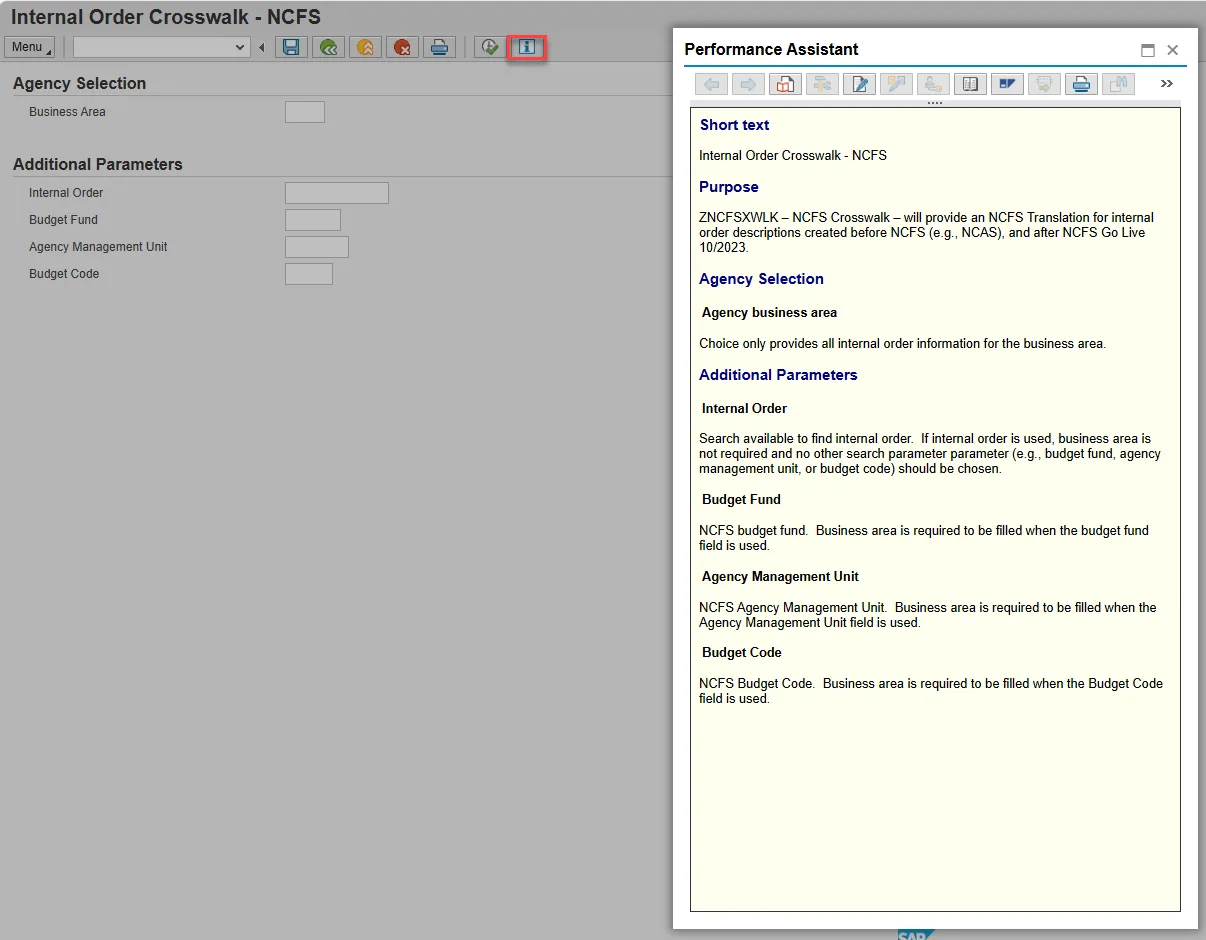Print the Performance Assistant help text
This screenshot has height=940, width=1206.
(x=1081, y=84)
